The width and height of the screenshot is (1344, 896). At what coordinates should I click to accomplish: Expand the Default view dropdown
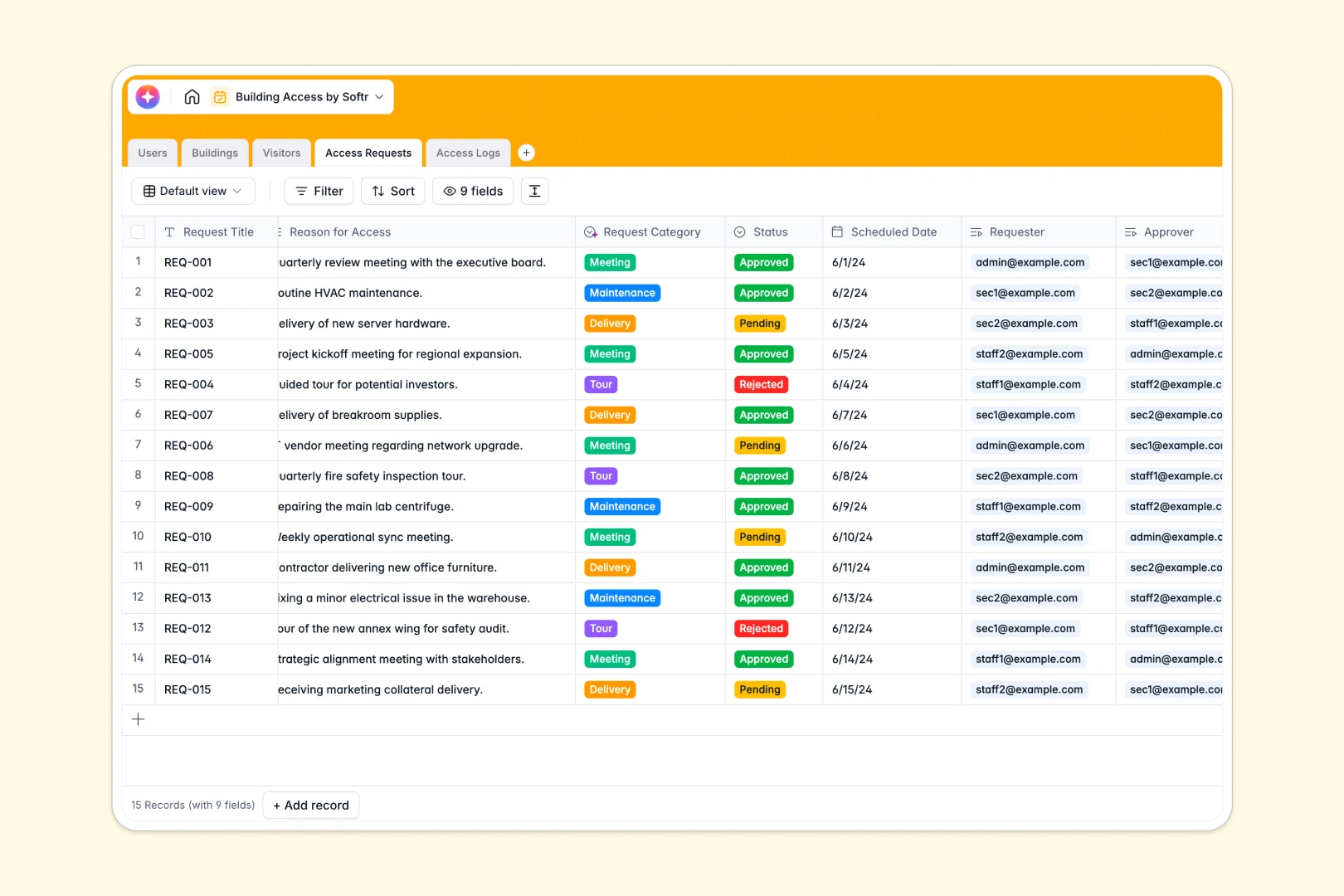tap(193, 191)
